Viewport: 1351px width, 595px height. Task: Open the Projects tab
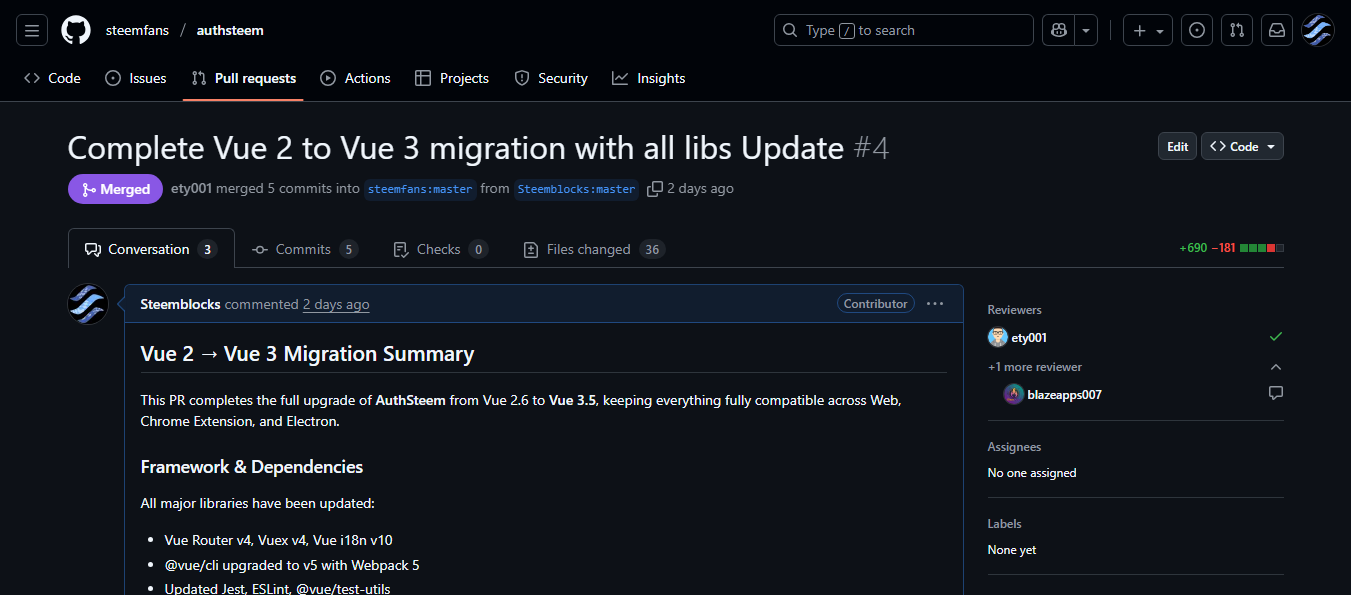[x=452, y=78]
